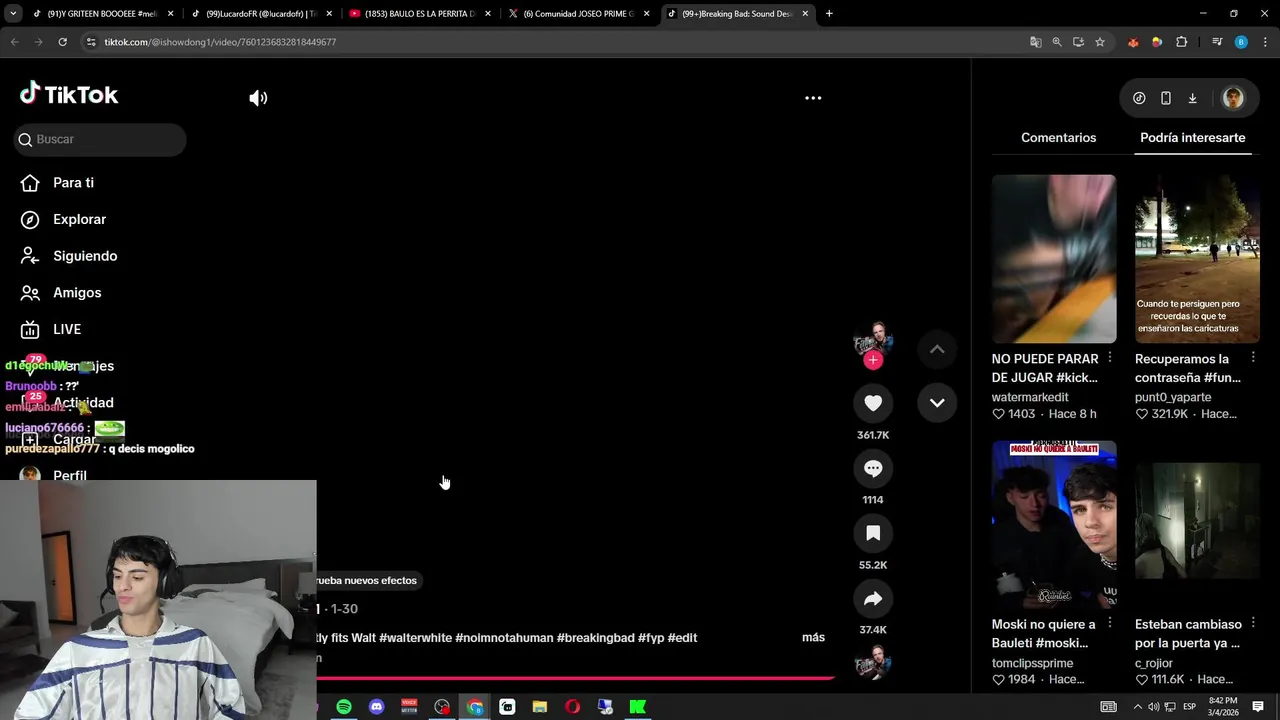Visit the c_rojior profile link
The width and height of the screenshot is (1280, 720).
[1153, 663]
